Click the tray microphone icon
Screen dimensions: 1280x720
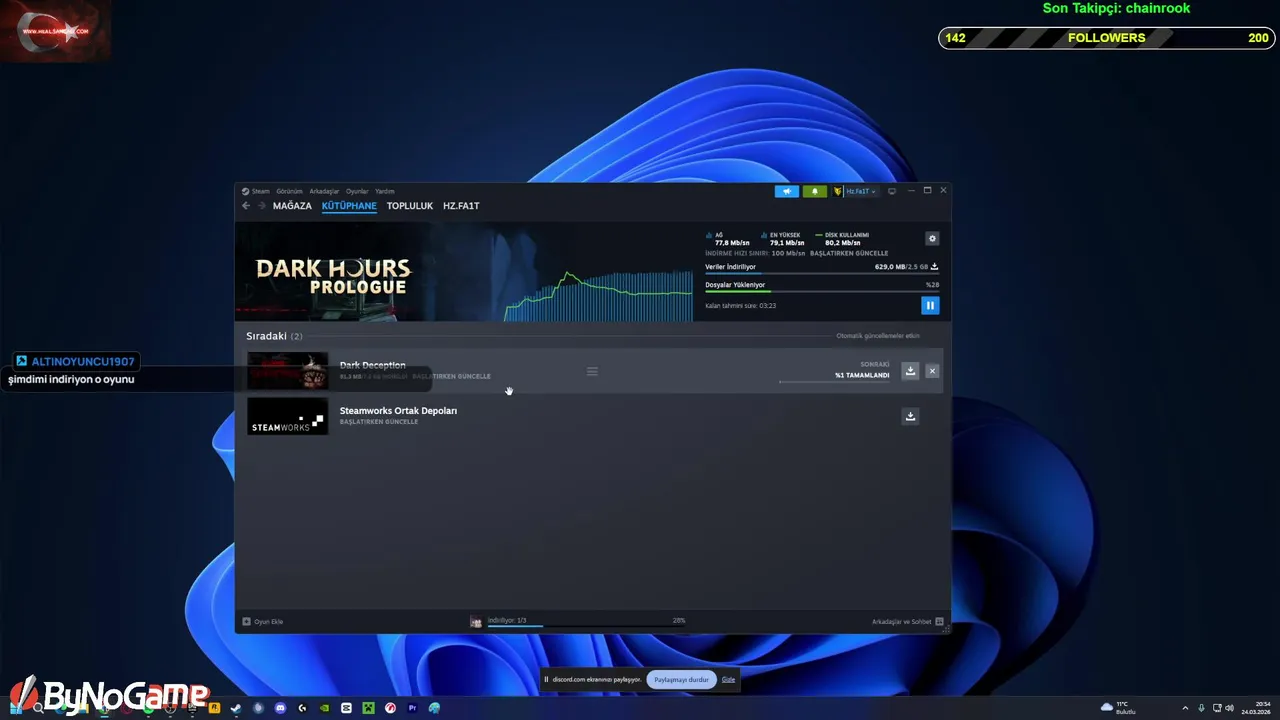(x=1201, y=708)
